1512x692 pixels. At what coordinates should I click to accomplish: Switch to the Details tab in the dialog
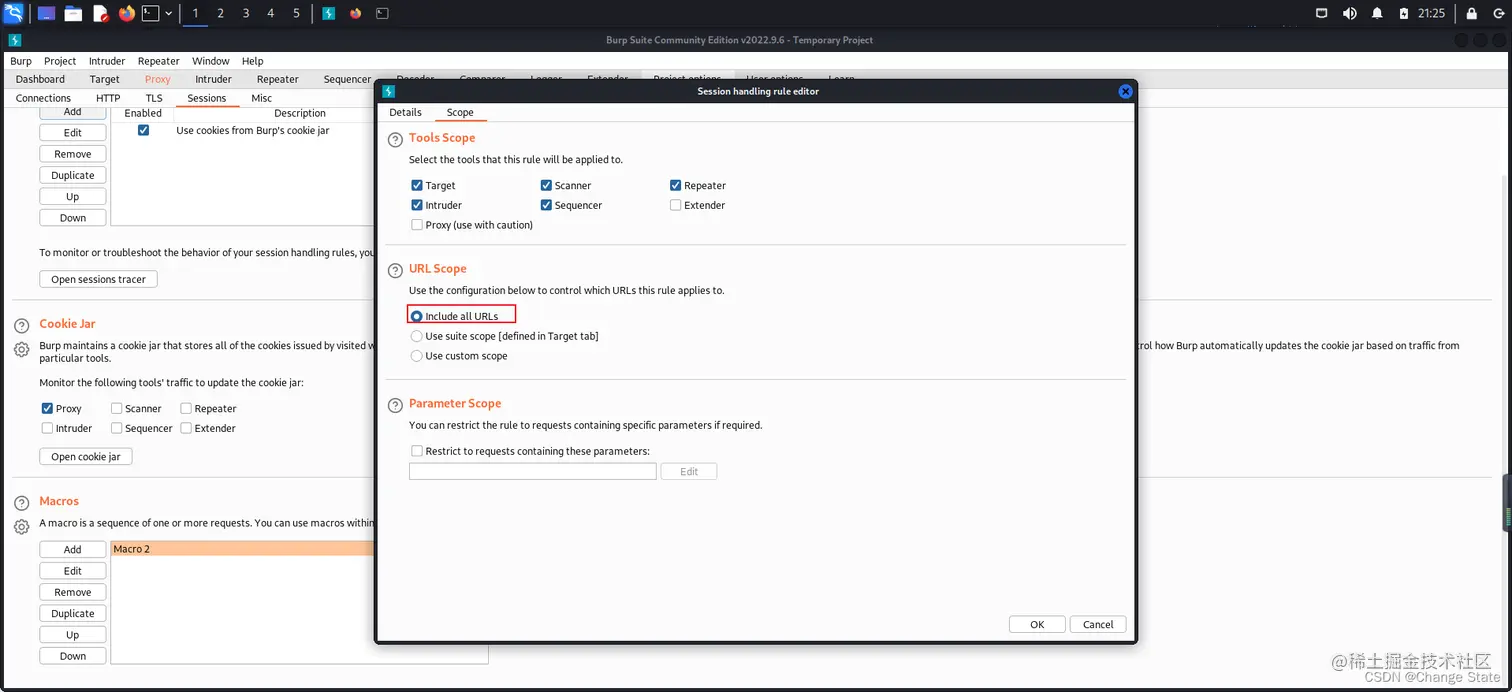pos(405,112)
